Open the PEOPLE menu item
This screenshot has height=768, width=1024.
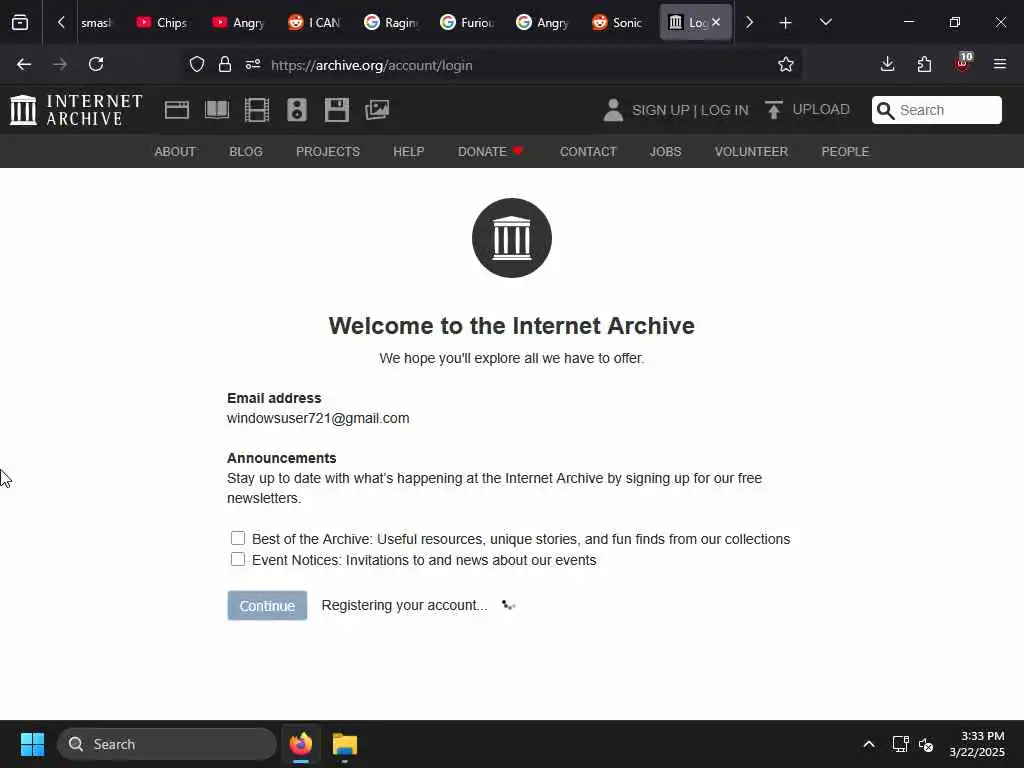[845, 152]
